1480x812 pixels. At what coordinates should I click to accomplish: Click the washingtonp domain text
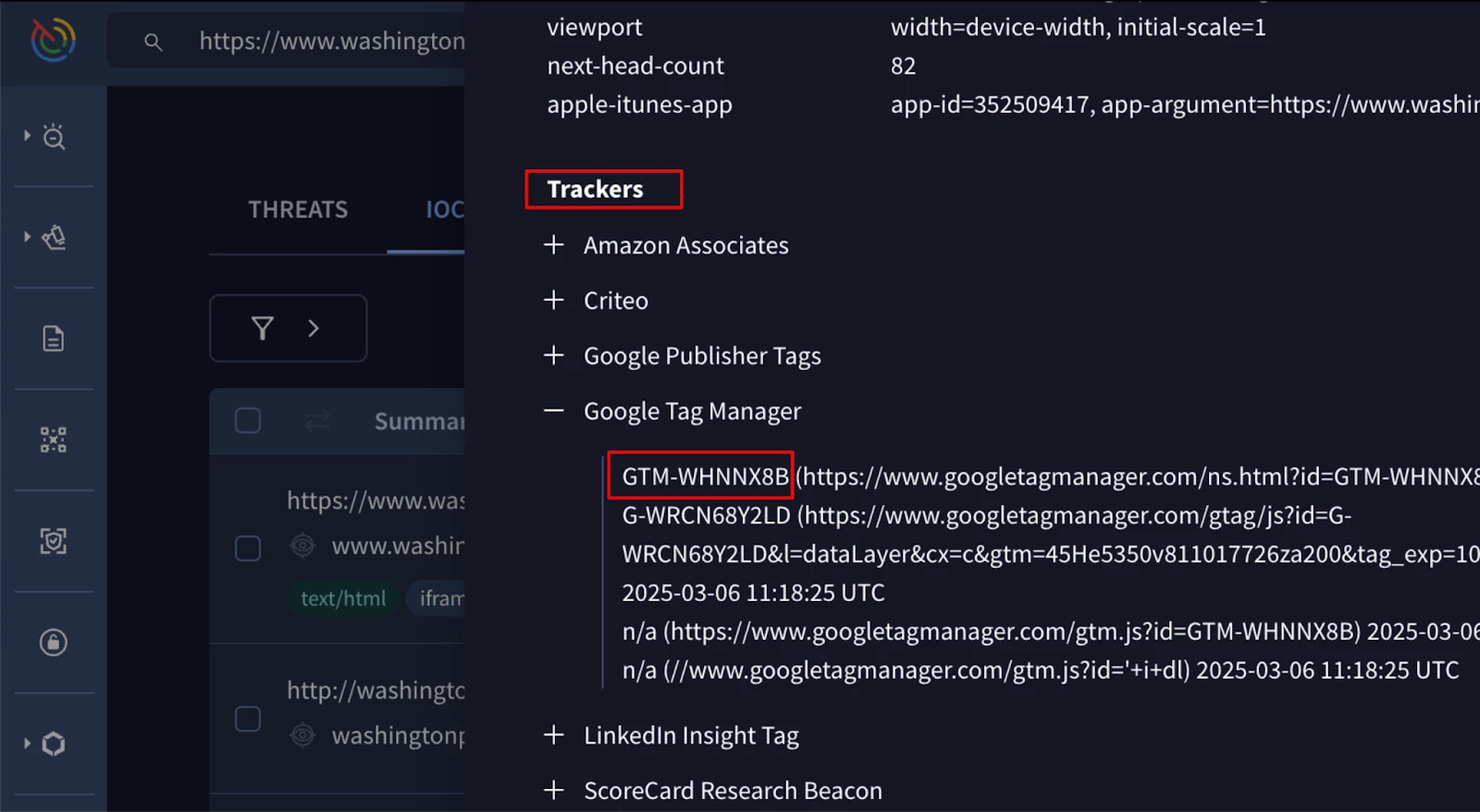(x=398, y=735)
